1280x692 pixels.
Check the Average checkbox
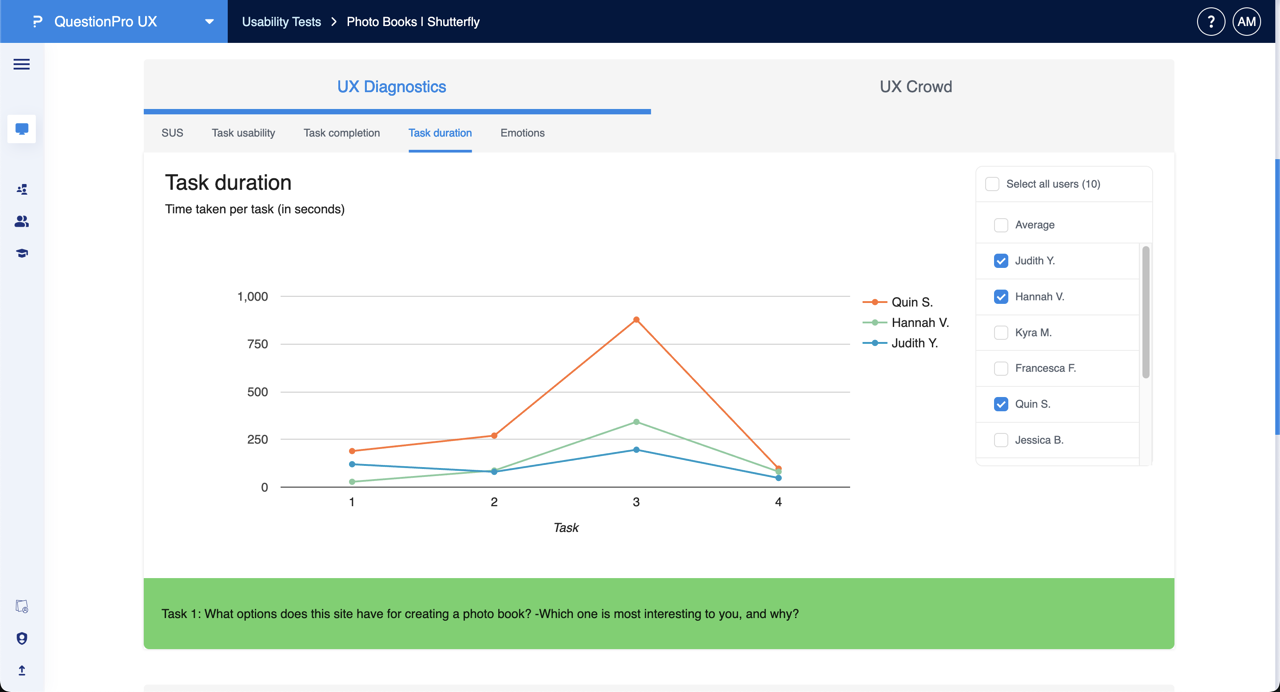click(x=1001, y=225)
